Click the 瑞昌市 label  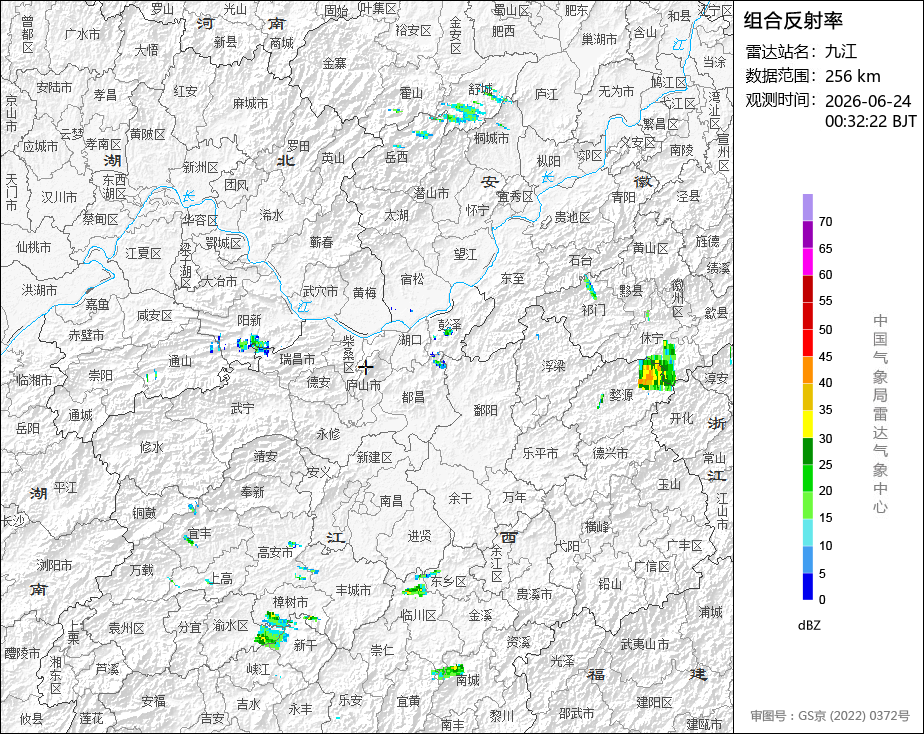coord(297,359)
